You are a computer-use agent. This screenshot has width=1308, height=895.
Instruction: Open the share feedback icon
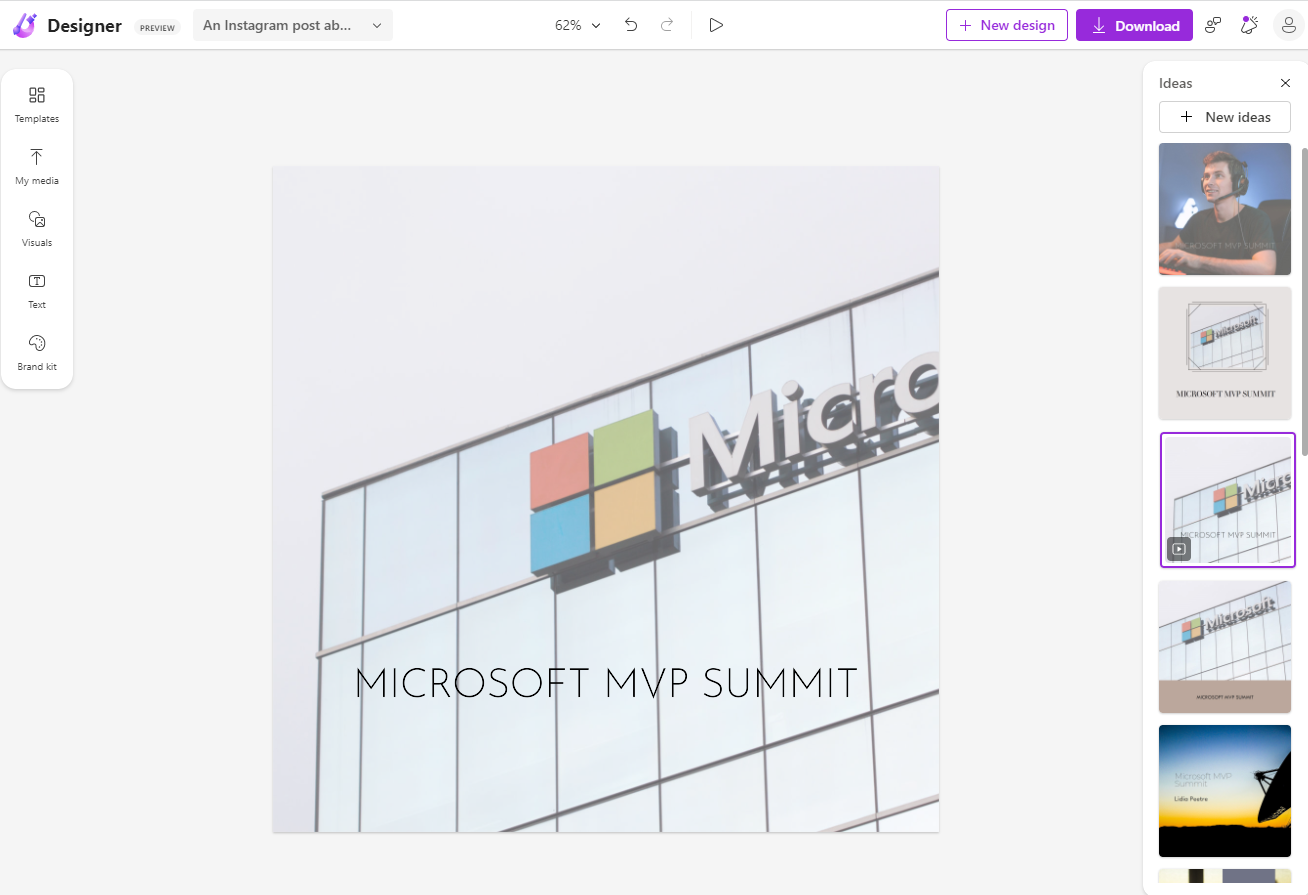(1213, 25)
